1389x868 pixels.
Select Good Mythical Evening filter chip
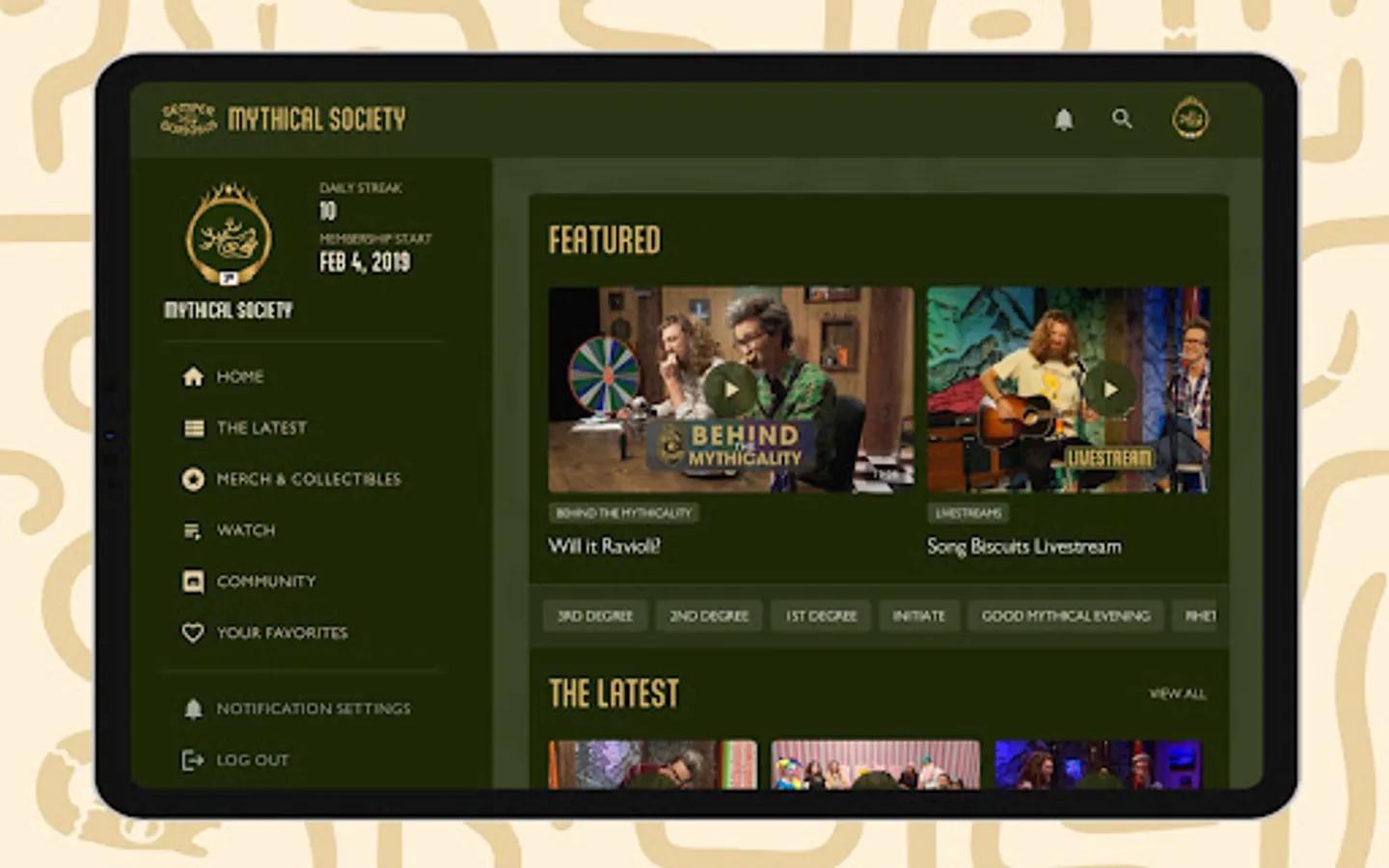[x=1066, y=615]
